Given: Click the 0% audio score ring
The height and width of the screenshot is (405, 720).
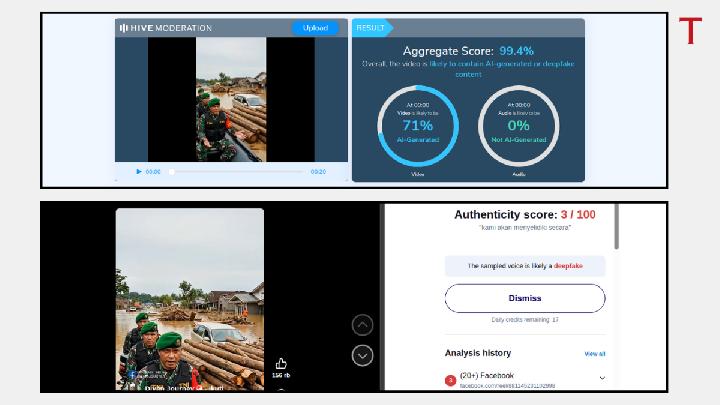Looking at the screenshot, I should 518,126.
